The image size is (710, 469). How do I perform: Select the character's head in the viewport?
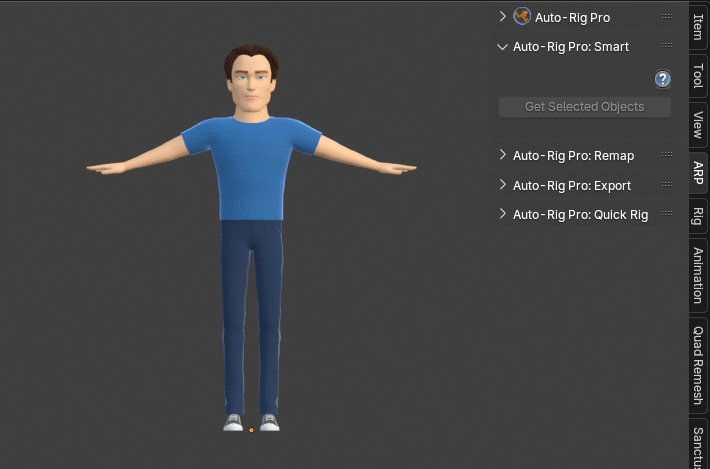(x=251, y=83)
